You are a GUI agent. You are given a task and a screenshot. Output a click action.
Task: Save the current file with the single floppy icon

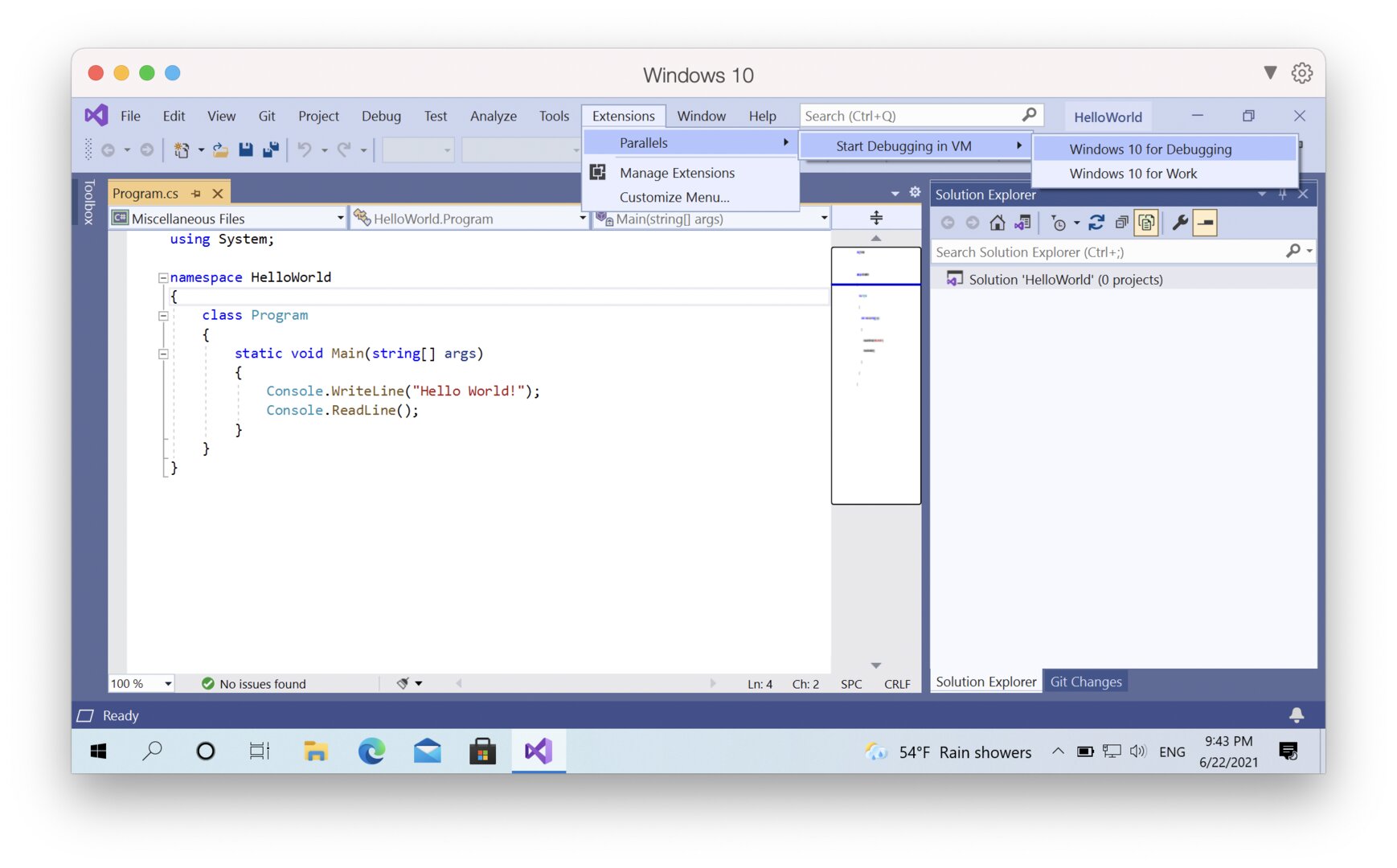[x=246, y=149]
